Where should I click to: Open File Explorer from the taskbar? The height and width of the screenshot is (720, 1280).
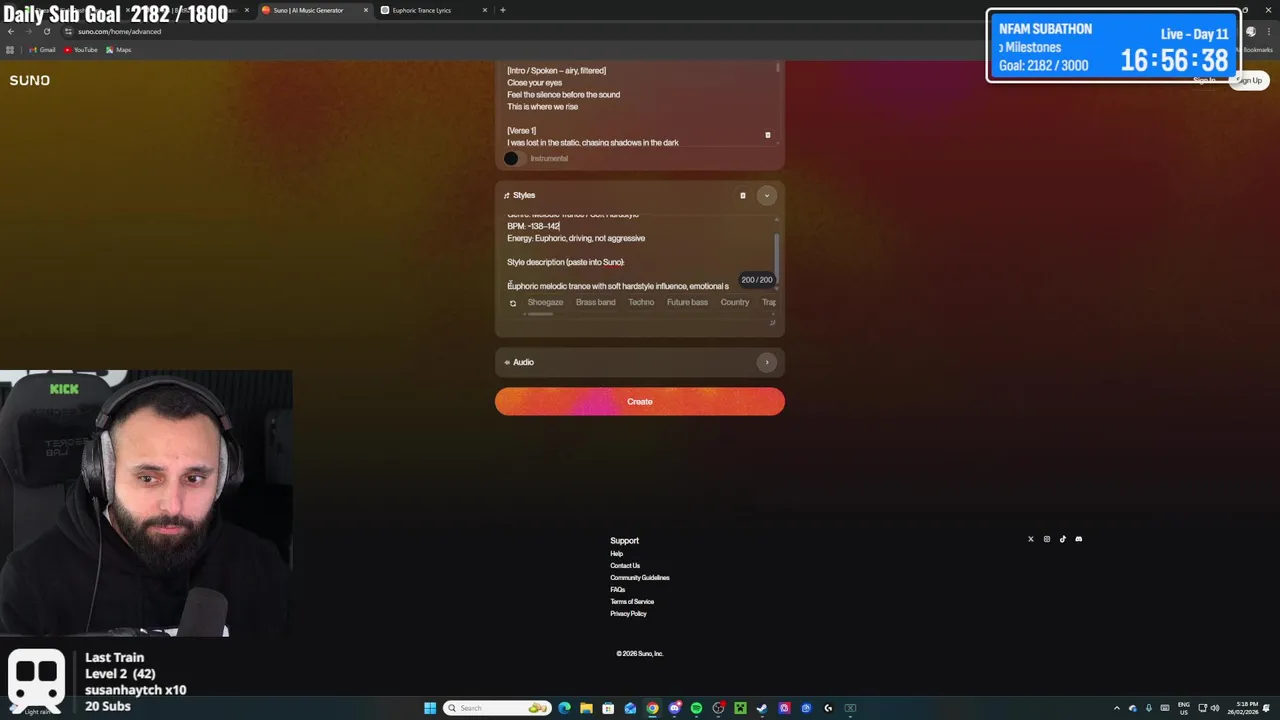pos(586,708)
